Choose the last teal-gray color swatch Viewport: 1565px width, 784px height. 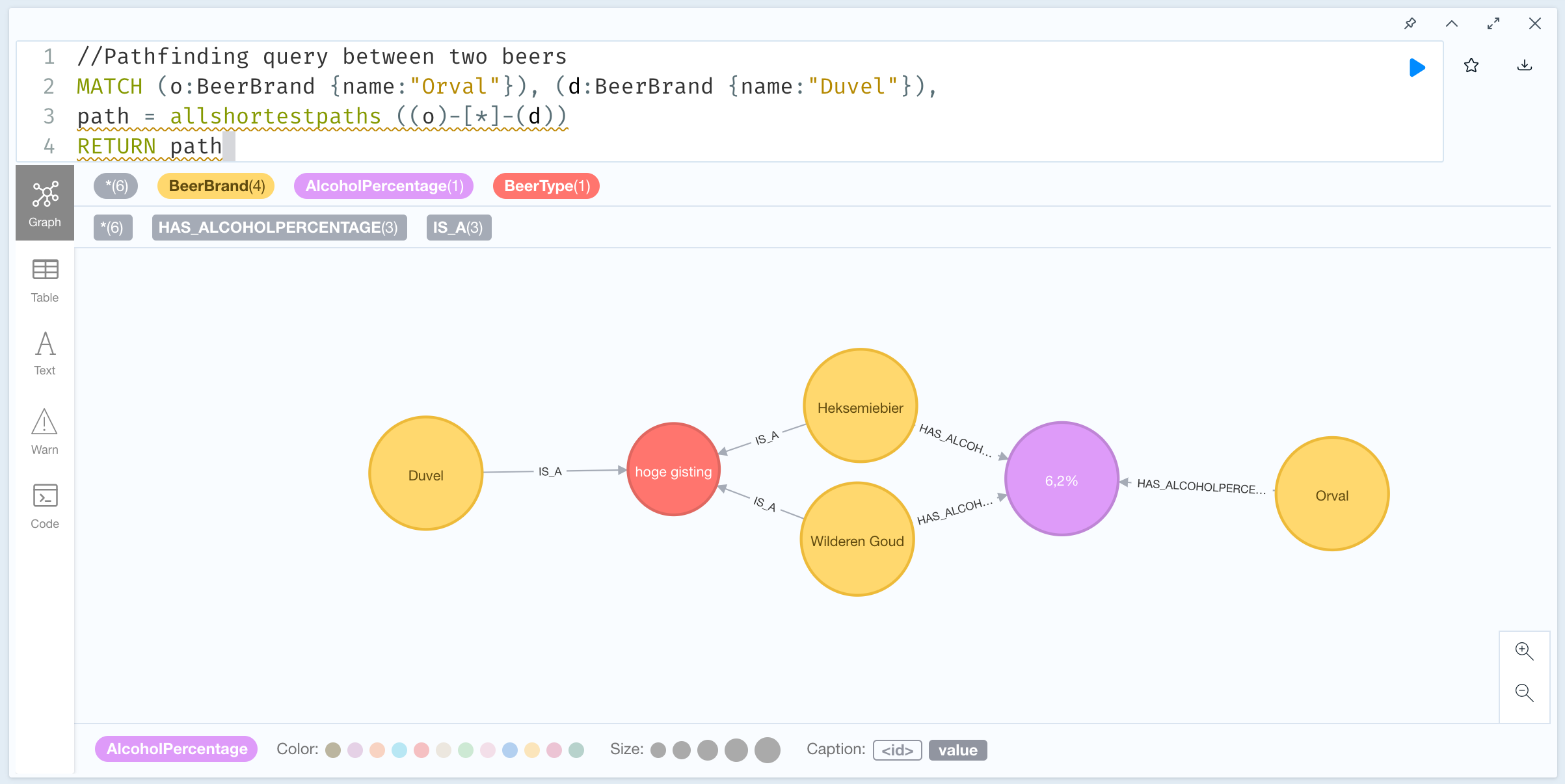point(576,750)
